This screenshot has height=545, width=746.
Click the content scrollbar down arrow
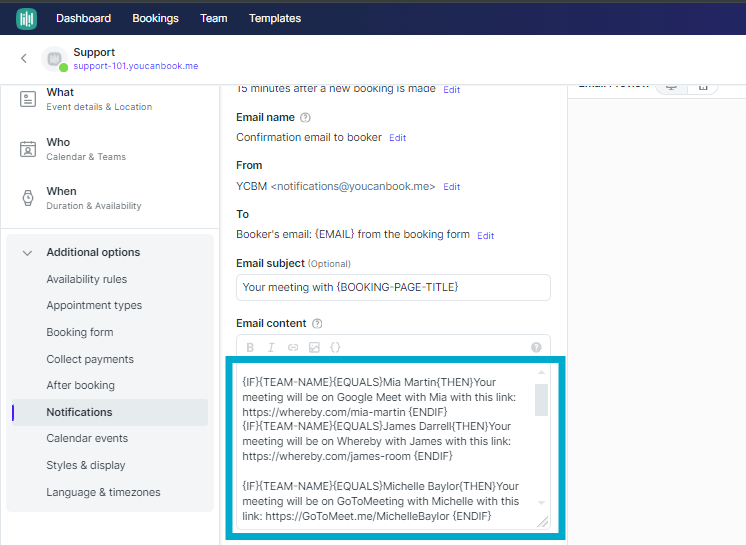(541, 503)
